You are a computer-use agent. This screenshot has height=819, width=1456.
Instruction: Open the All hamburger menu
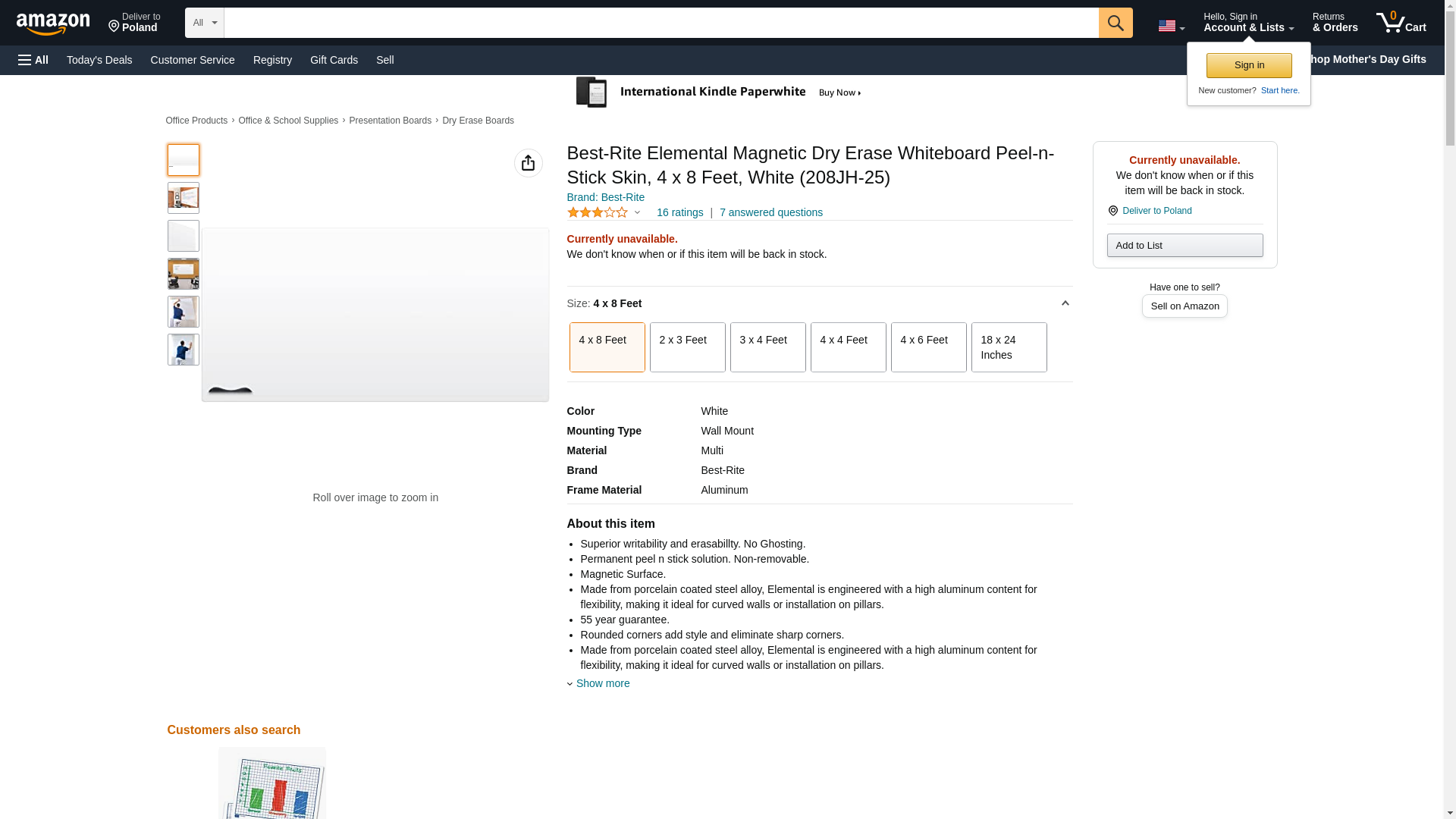pos(33,60)
